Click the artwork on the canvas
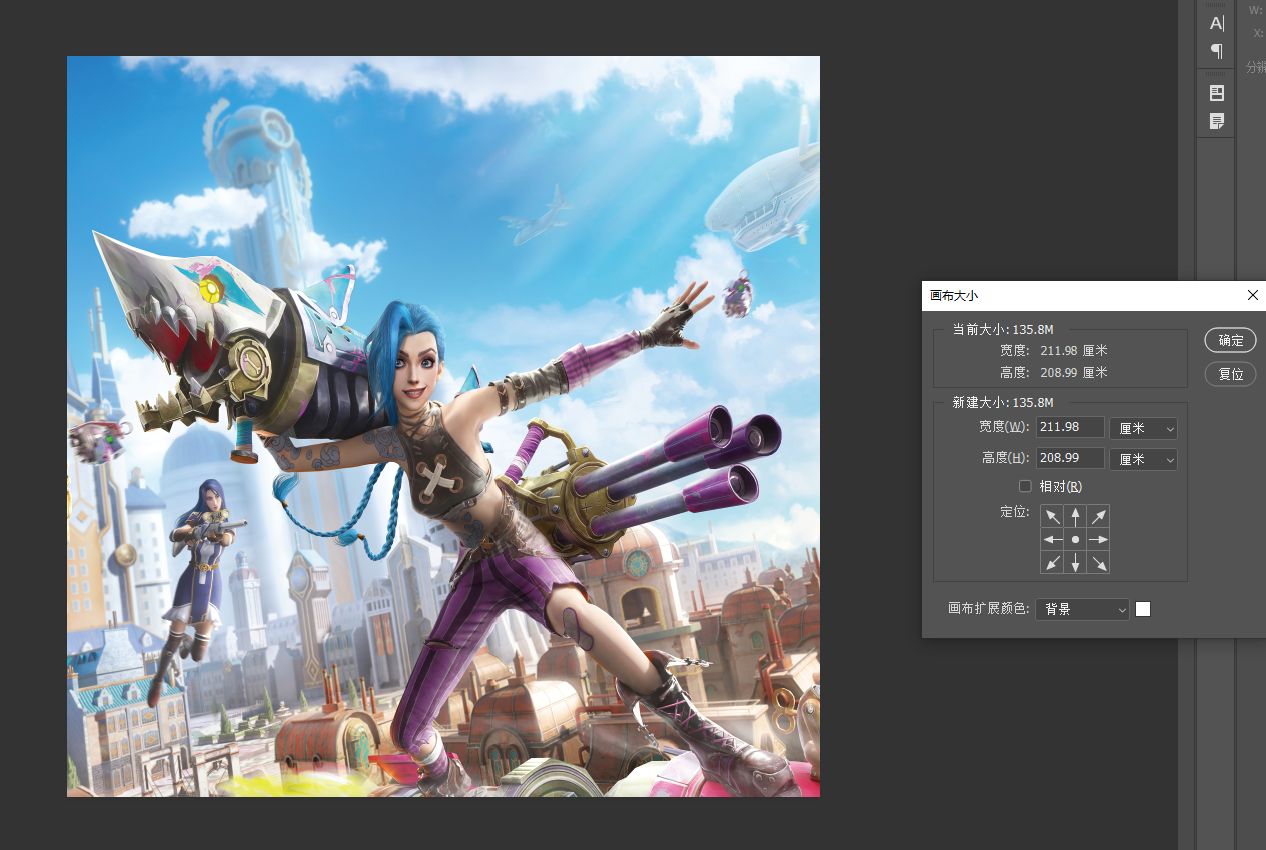This screenshot has height=850, width=1266. 443,426
